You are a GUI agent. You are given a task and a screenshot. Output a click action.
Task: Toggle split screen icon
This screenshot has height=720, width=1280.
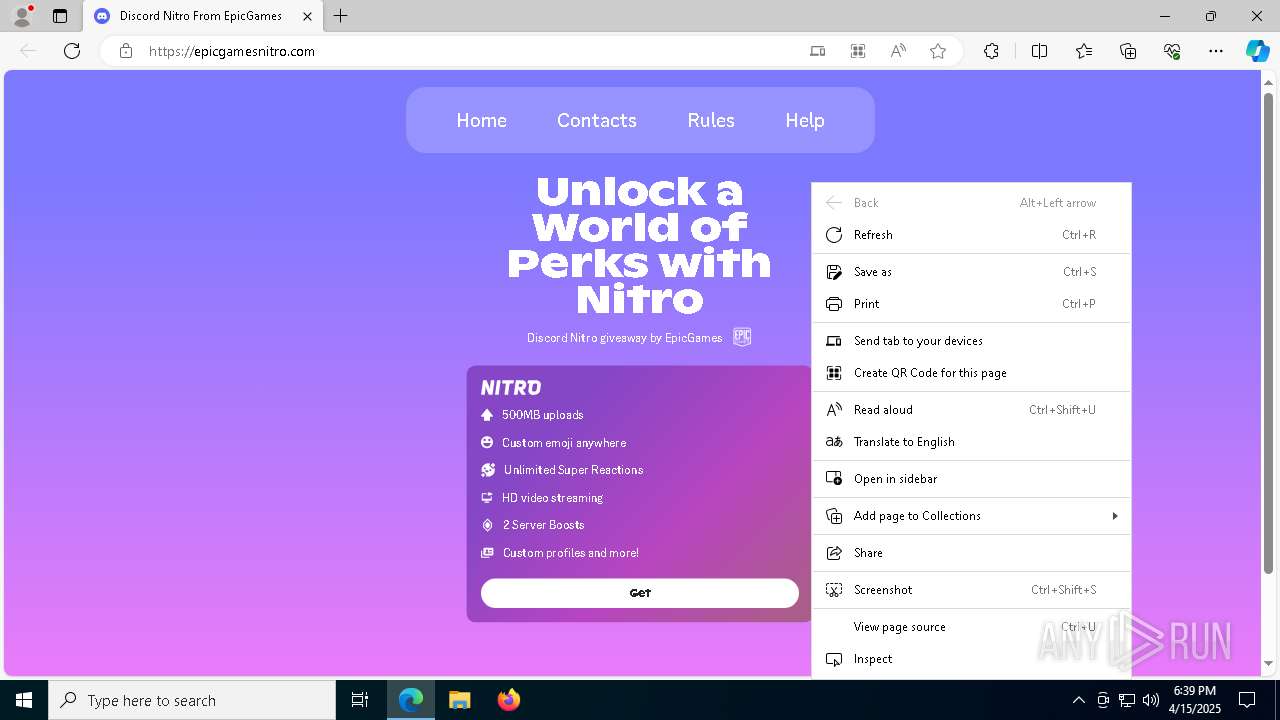(1039, 51)
